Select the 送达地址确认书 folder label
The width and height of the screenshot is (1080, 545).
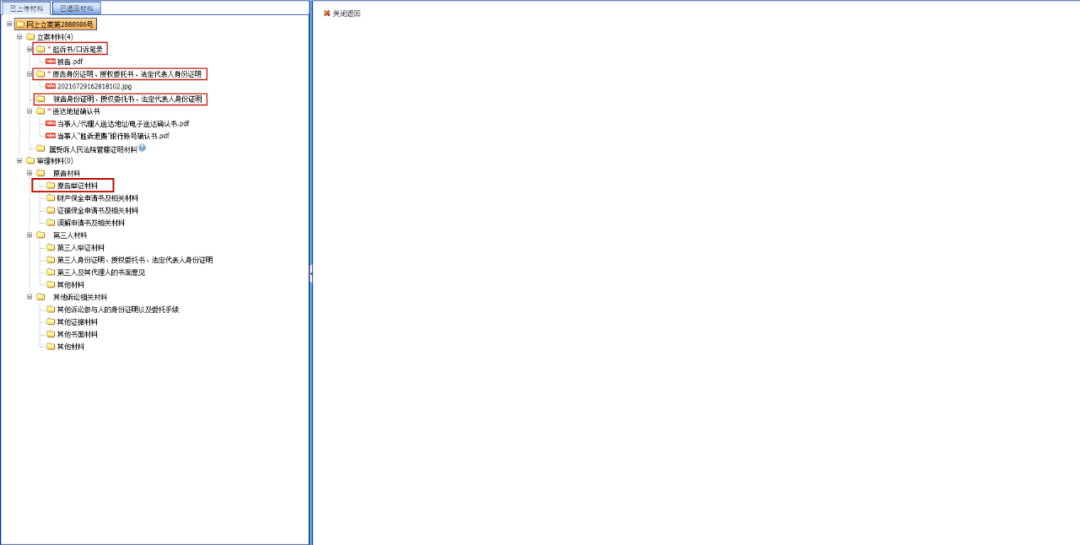(x=76, y=111)
